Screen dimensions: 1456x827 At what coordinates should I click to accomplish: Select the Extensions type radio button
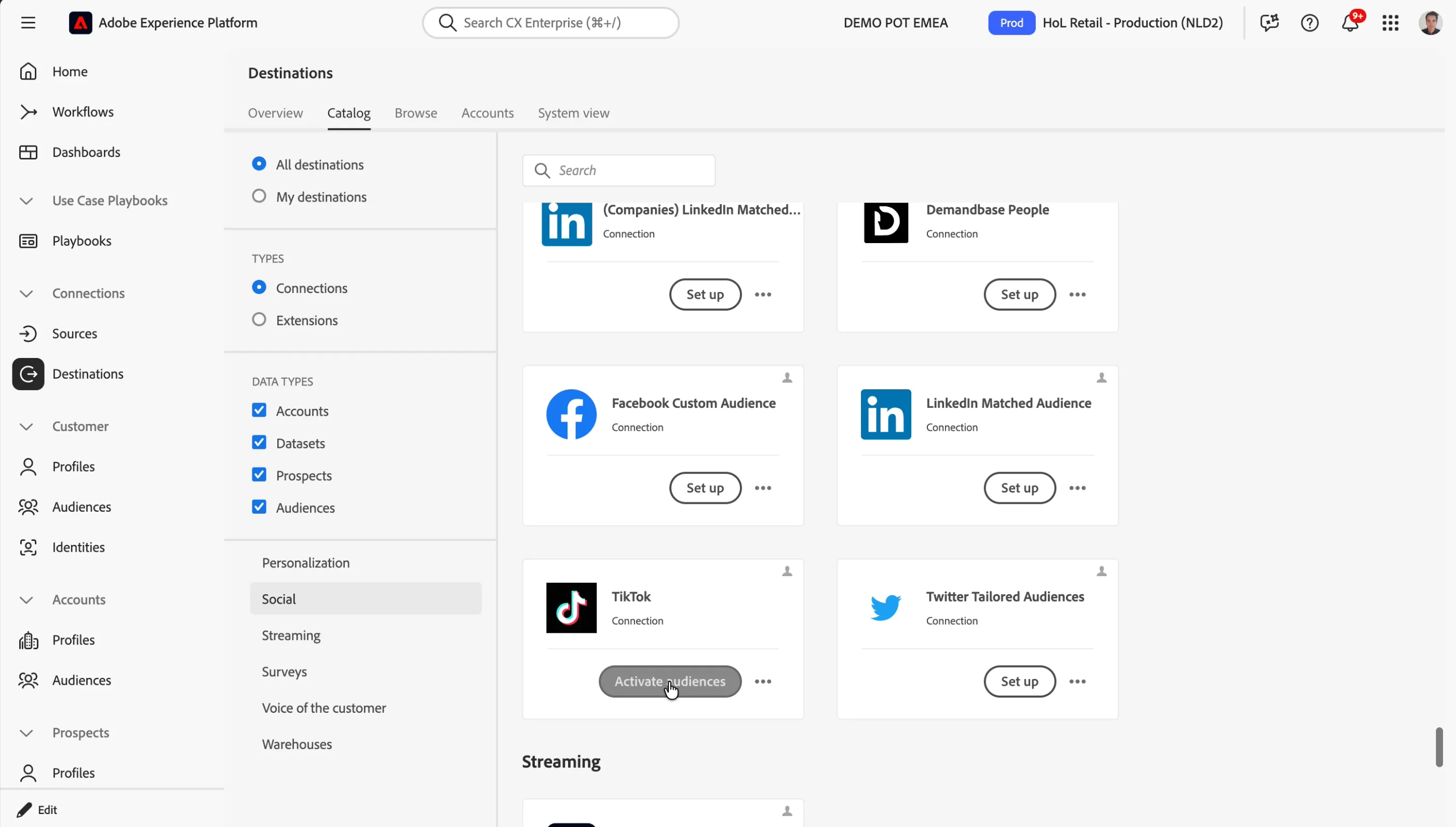[x=259, y=319]
